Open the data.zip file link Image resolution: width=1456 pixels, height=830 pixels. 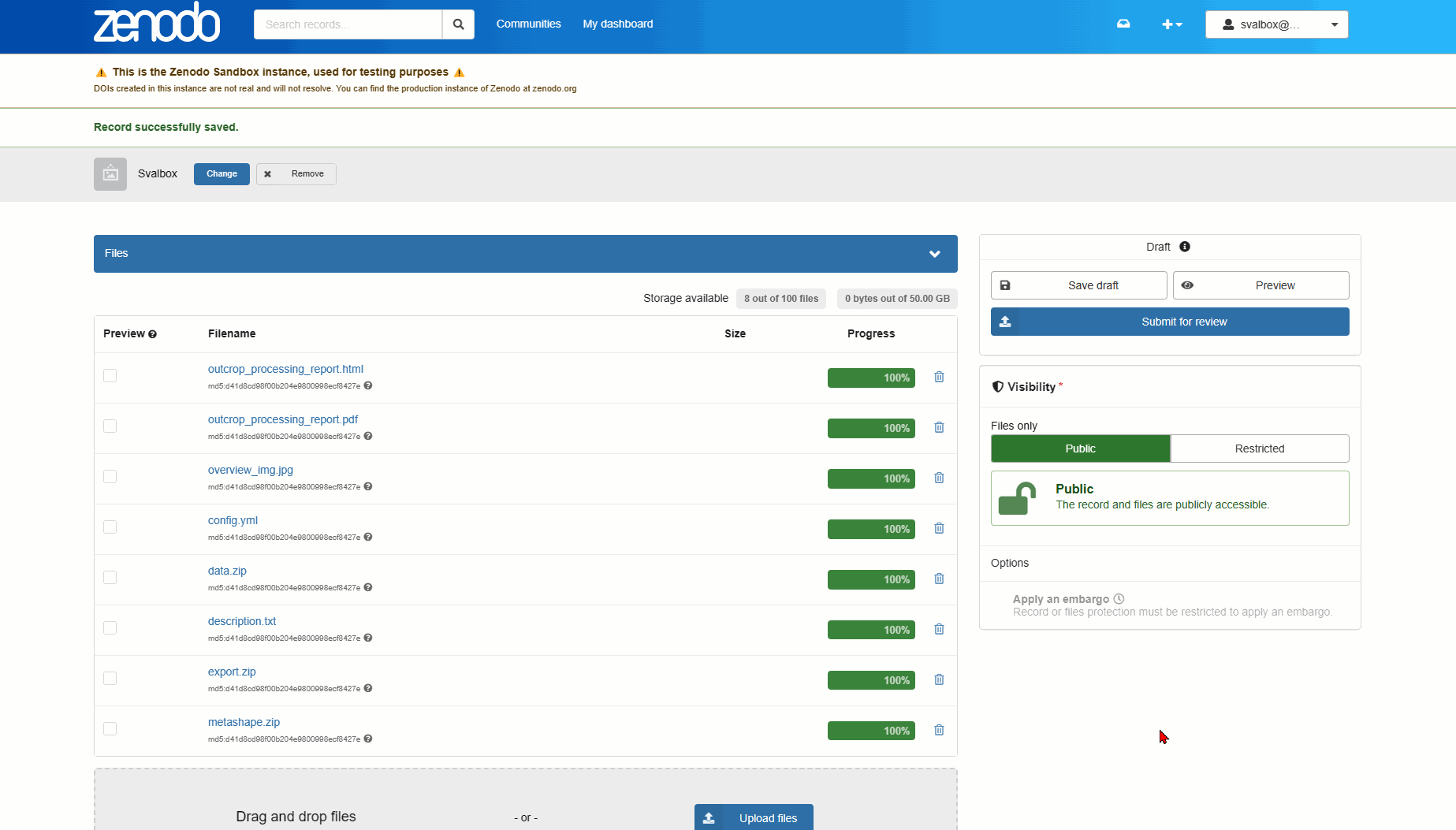point(227,571)
